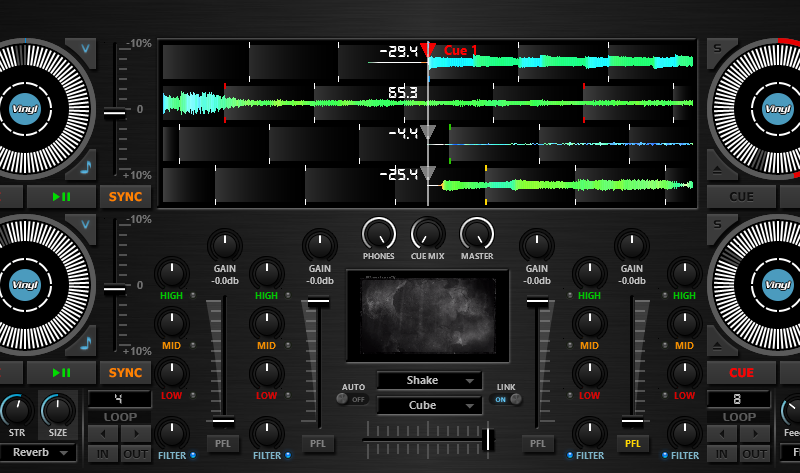Click the CUE MIX knob
This screenshot has width=800, height=473.
pos(428,234)
